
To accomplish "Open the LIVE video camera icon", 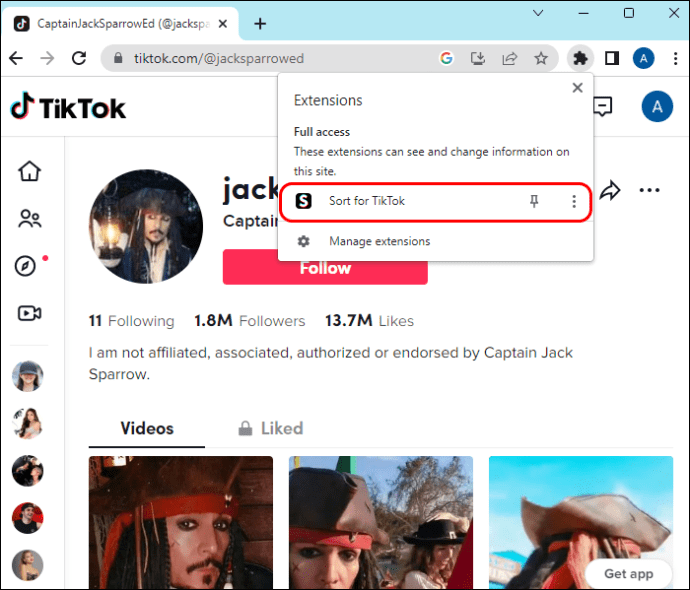I will [29, 313].
